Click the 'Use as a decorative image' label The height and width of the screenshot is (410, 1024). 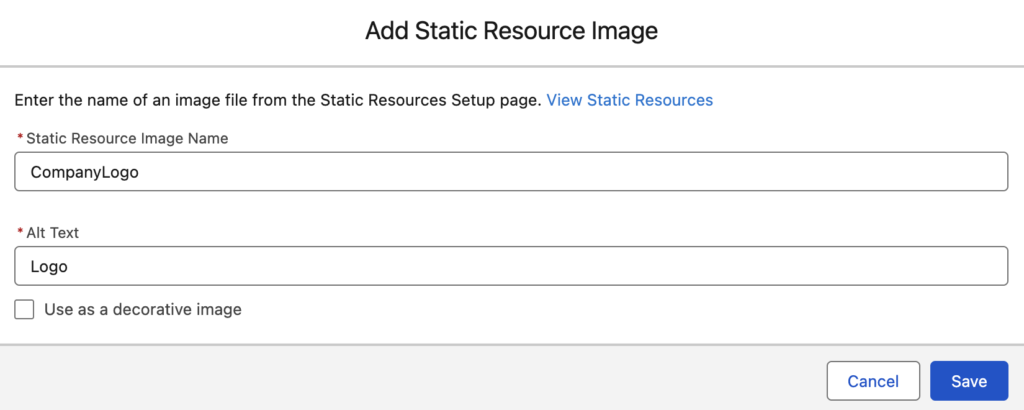(143, 309)
